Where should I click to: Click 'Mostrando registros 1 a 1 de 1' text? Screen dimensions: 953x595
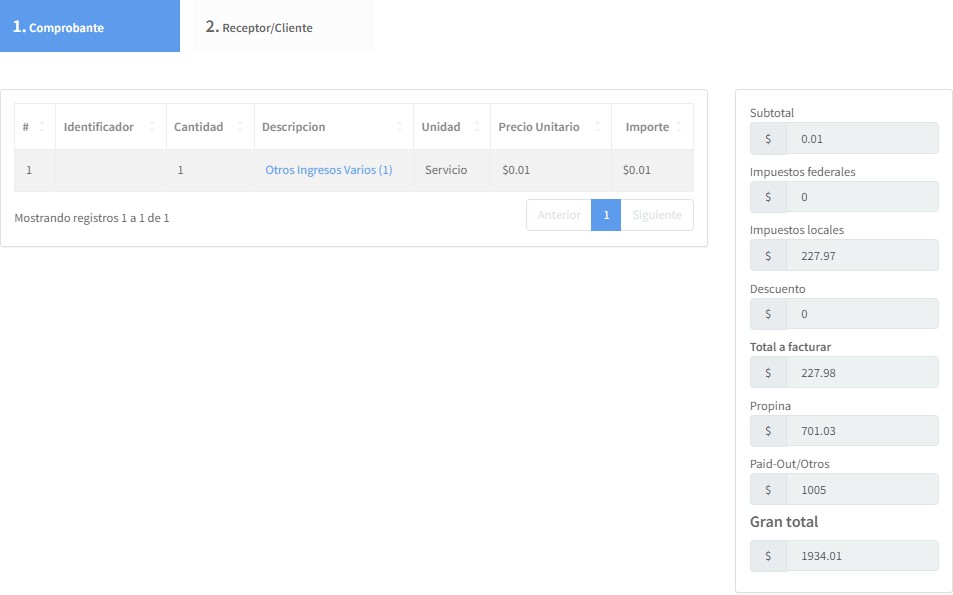click(92, 218)
